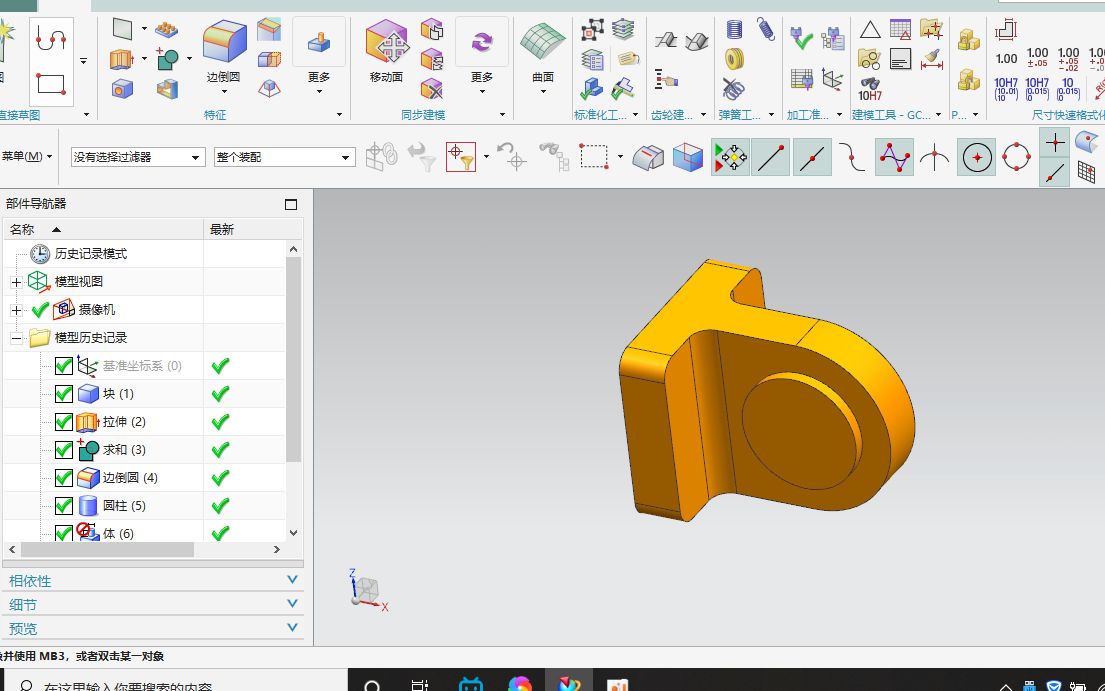Expand the 预览 panel
The height and width of the screenshot is (691, 1105).
[152, 628]
